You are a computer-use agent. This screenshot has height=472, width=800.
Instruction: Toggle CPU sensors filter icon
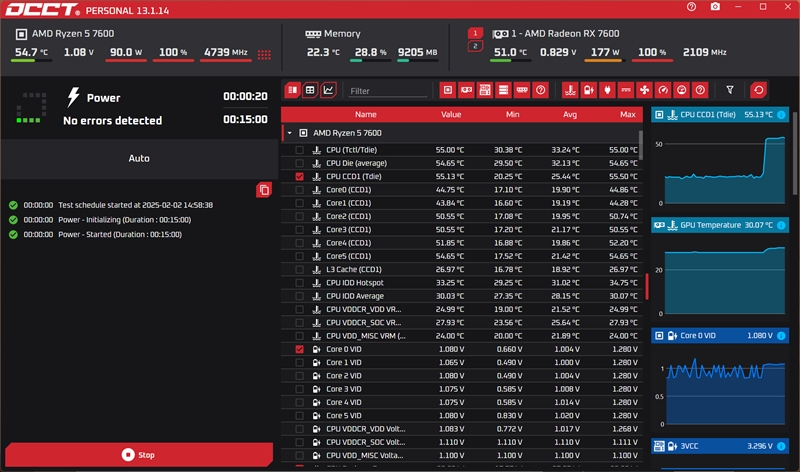447,90
